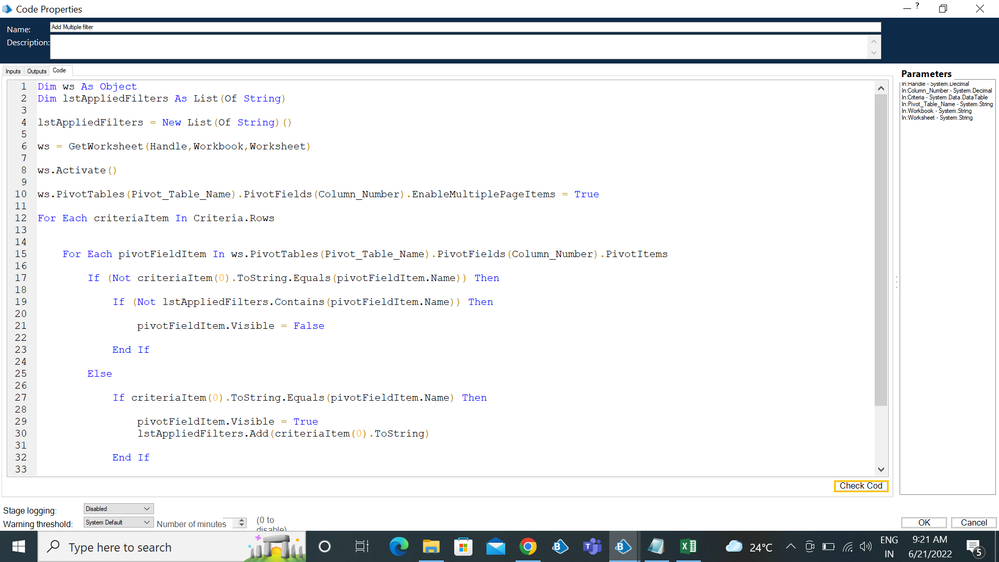The height and width of the screenshot is (562, 999).
Task: Select parameter In:Worksheet - System.String
Action: click(937, 117)
